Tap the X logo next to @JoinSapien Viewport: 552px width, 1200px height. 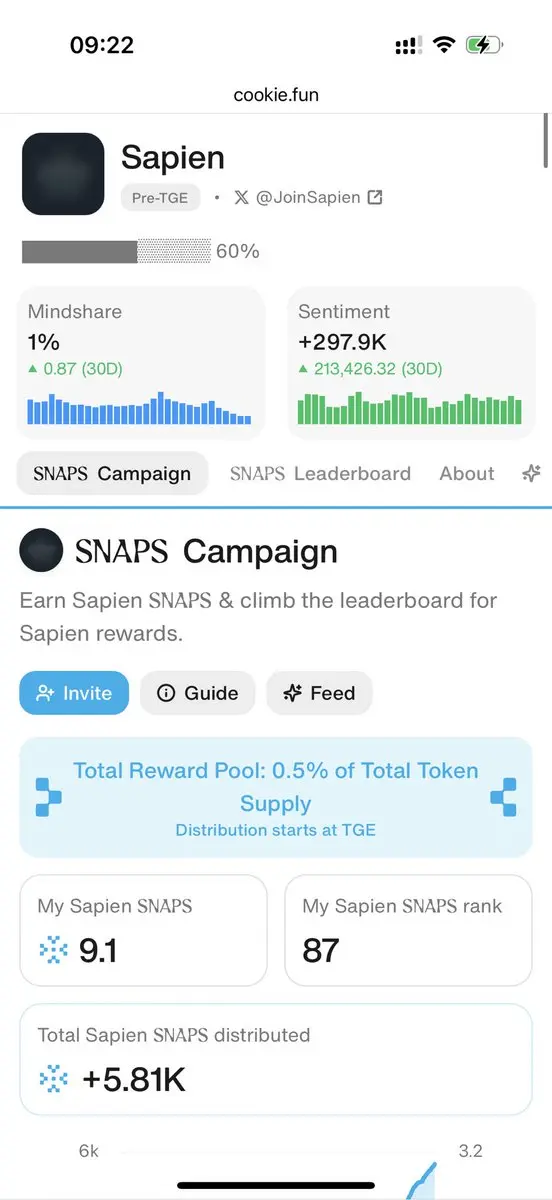(x=241, y=197)
